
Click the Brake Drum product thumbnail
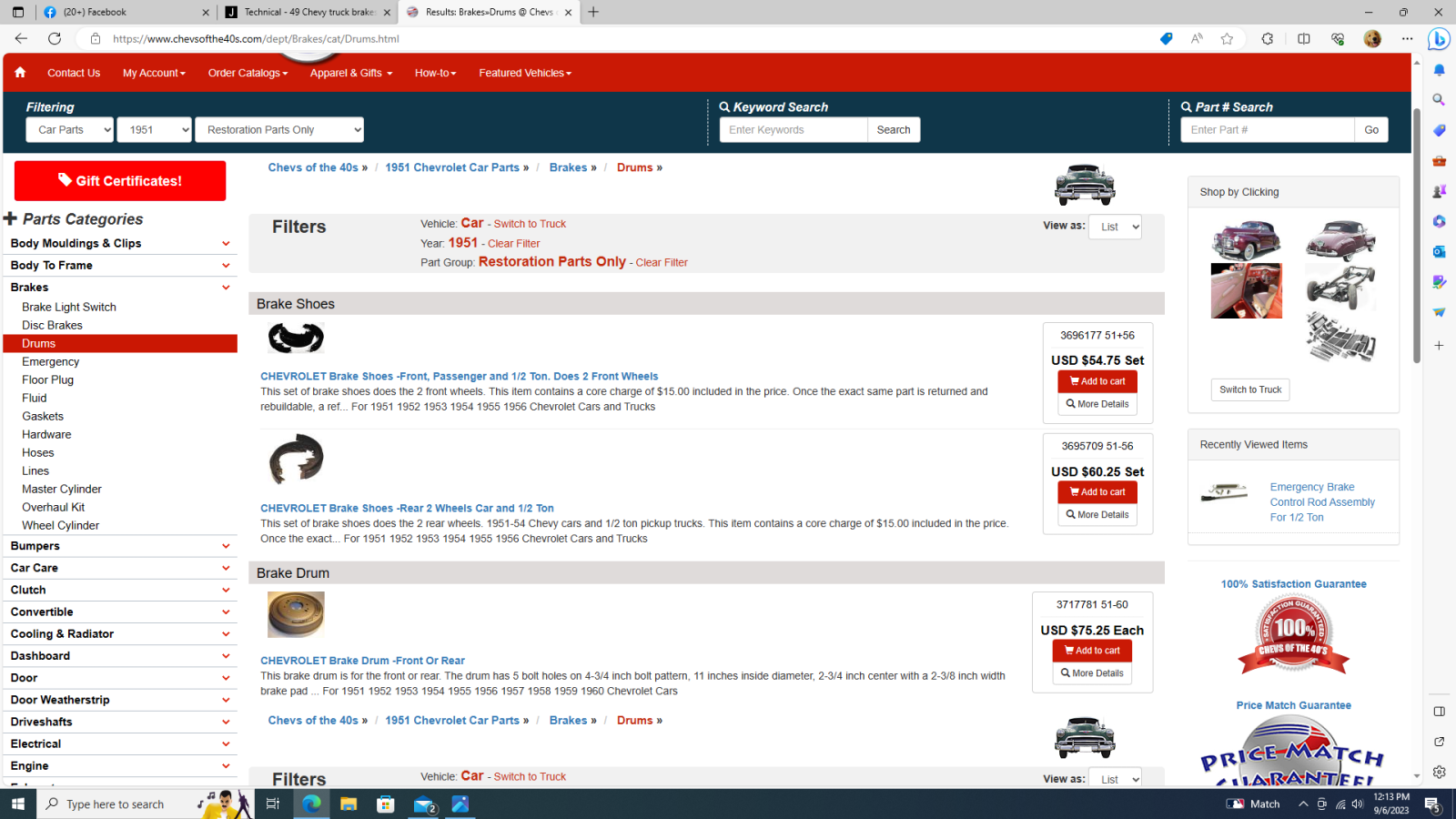click(296, 614)
